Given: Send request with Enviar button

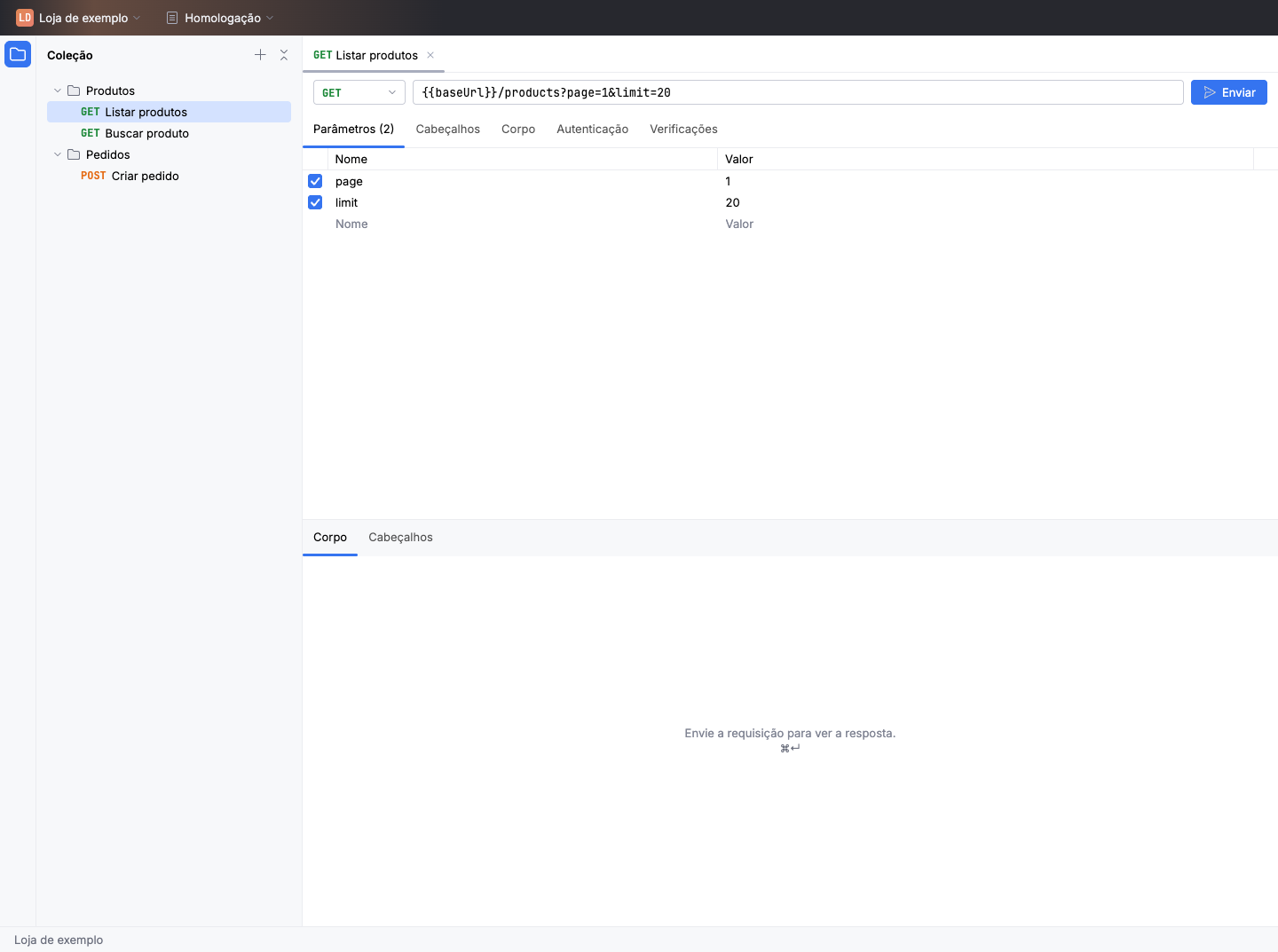Looking at the screenshot, I should click(x=1229, y=92).
